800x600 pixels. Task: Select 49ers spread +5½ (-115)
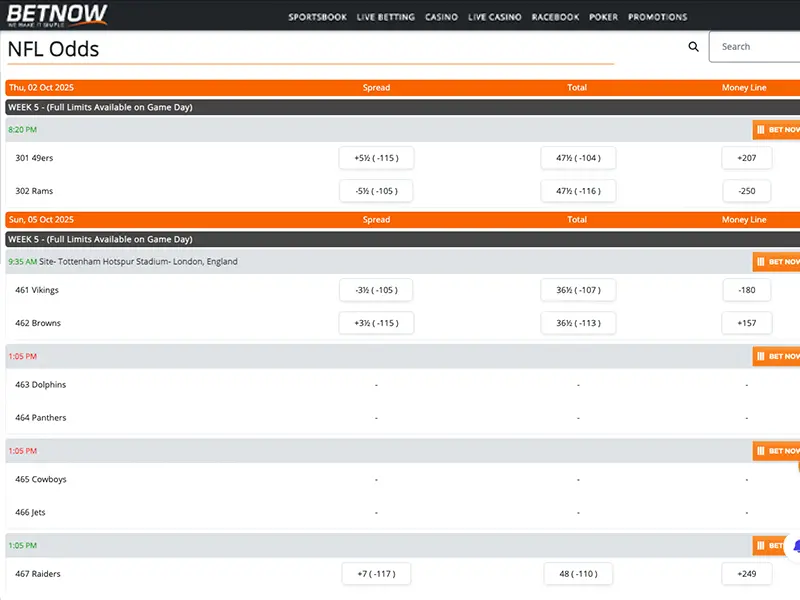click(376, 158)
